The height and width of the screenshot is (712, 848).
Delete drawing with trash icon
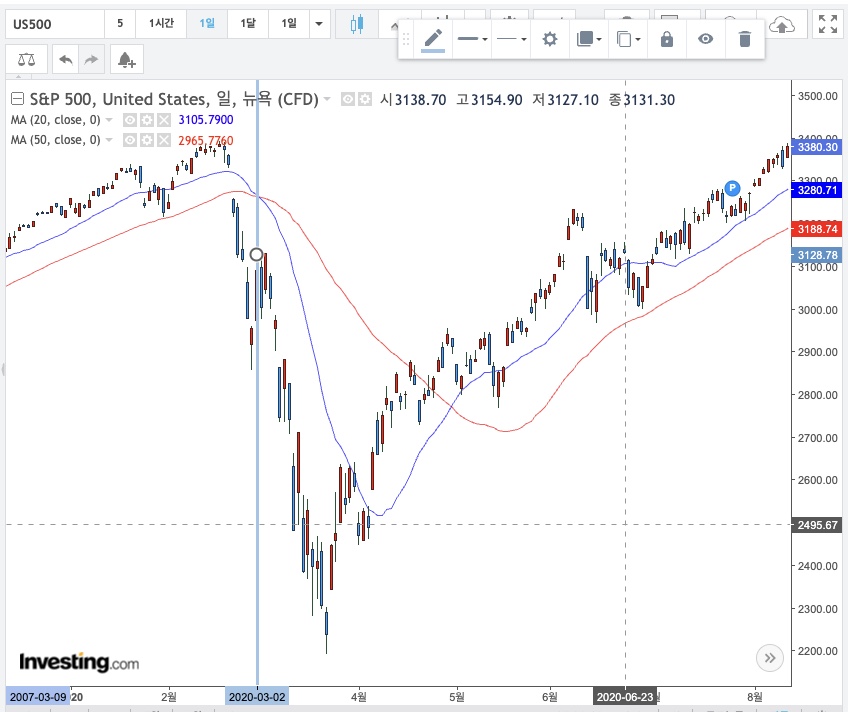click(745, 39)
